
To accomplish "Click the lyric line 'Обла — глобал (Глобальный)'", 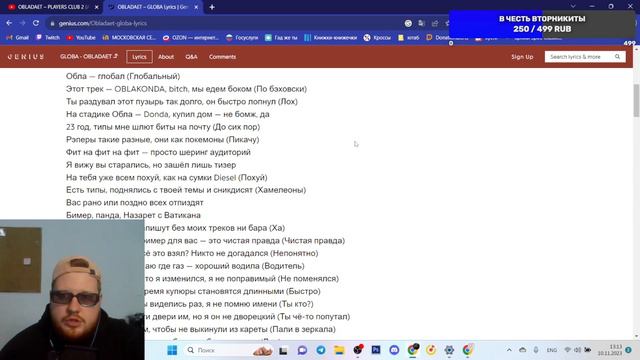I will coord(123,76).
